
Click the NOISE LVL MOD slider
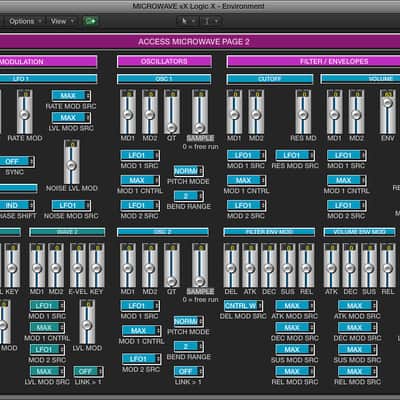coord(72,162)
